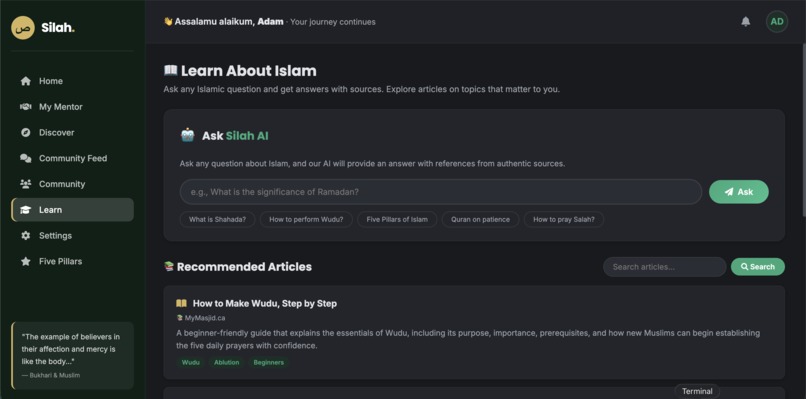Screen dimensions: 806x399
Task: Click the MyMasjid.ca source label
Action: coord(205,318)
